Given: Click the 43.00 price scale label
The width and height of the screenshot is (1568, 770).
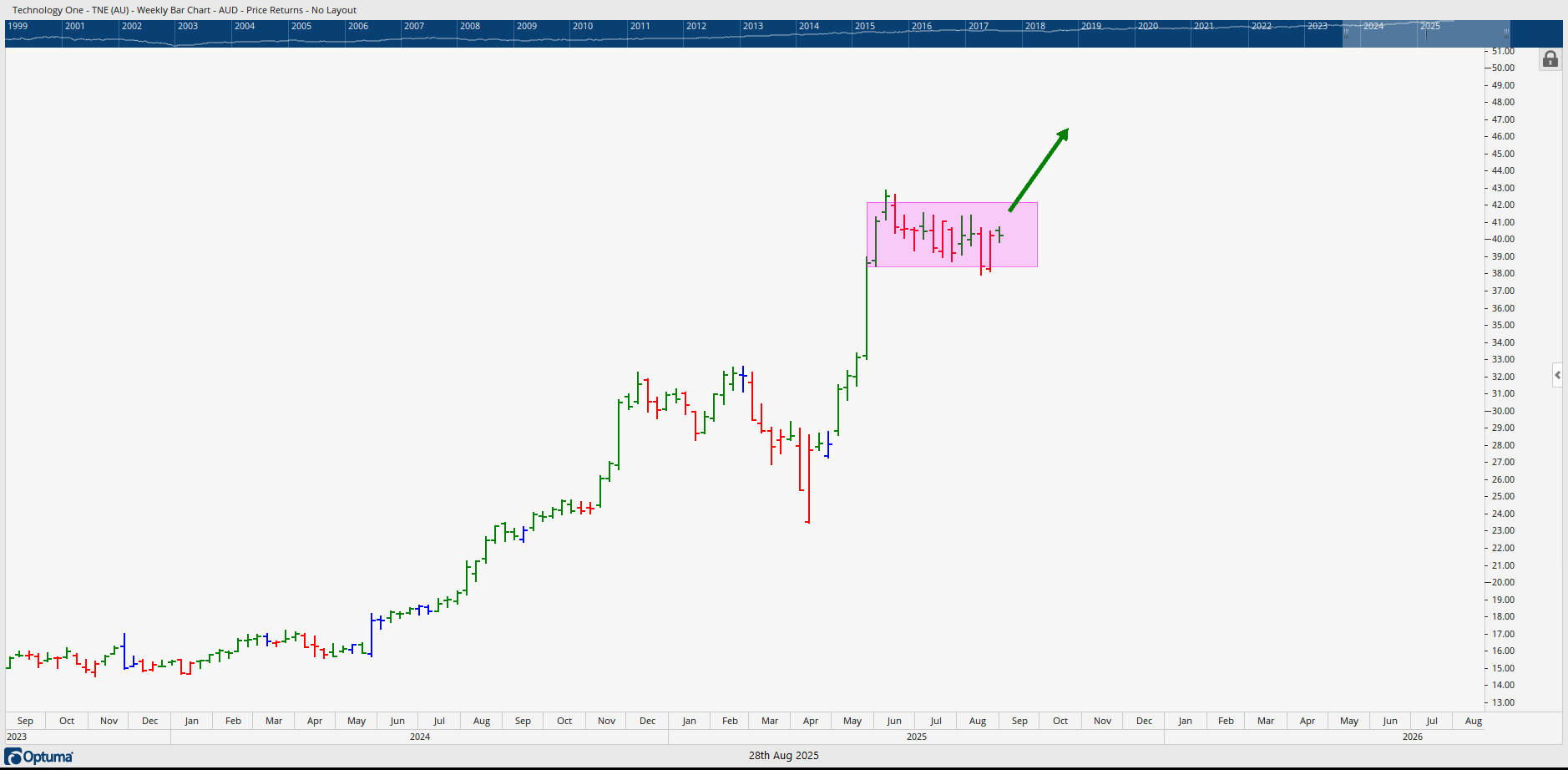Looking at the screenshot, I should point(1503,188).
